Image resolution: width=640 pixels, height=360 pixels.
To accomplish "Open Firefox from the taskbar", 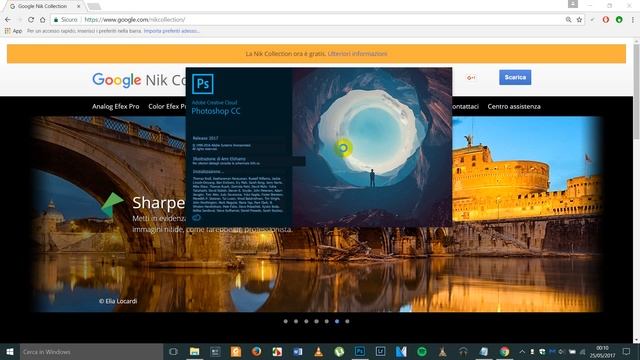I will pyautogui.click(x=256, y=352).
